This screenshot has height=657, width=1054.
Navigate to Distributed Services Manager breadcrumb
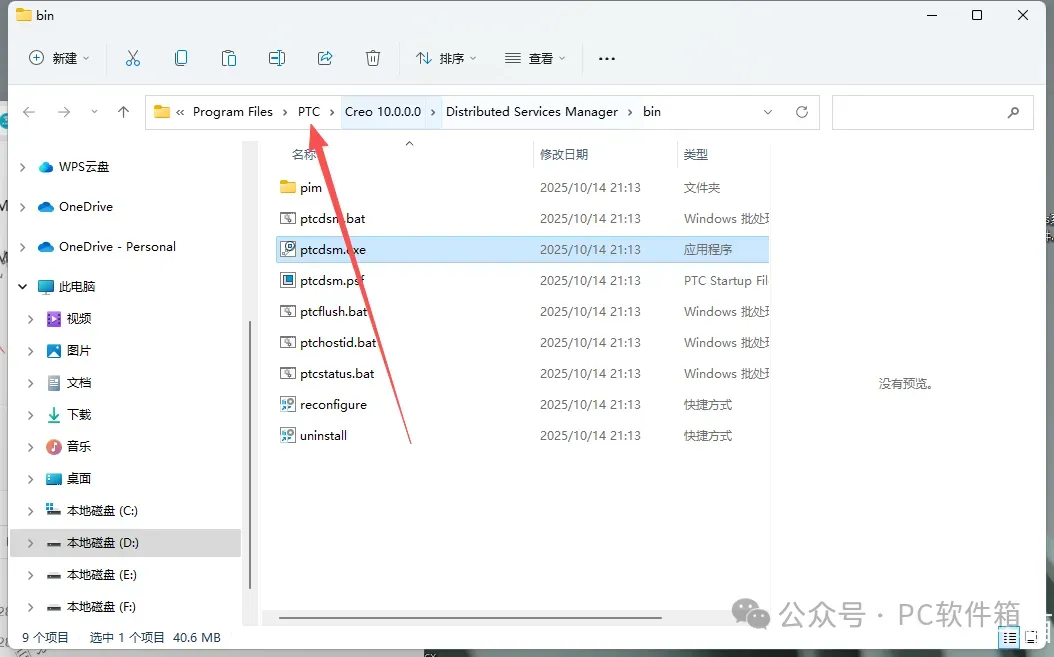coord(532,112)
